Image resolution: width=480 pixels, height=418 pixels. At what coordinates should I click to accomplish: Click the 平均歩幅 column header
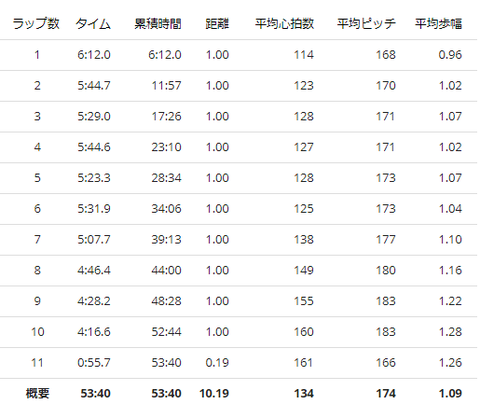438,24
